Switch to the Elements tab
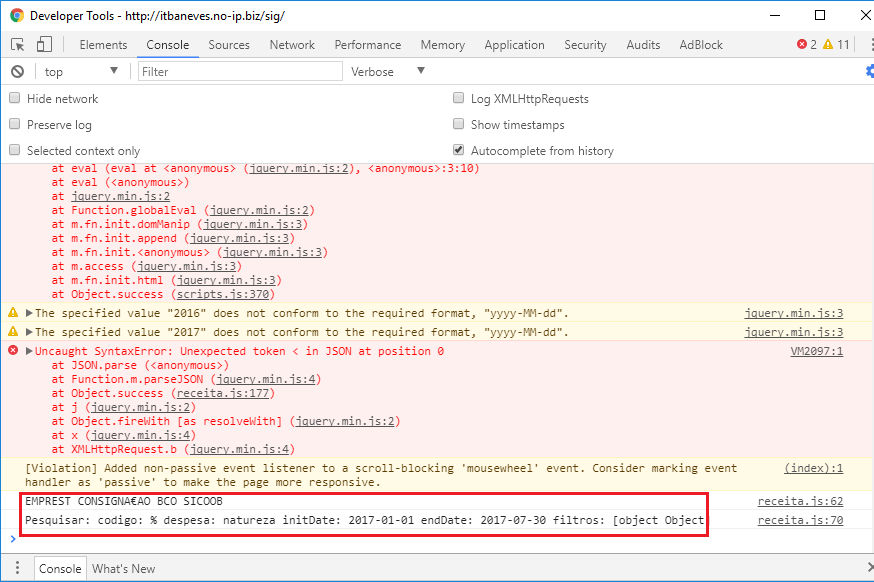The width and height of the screenshot is (874, 582). point(103,45)
